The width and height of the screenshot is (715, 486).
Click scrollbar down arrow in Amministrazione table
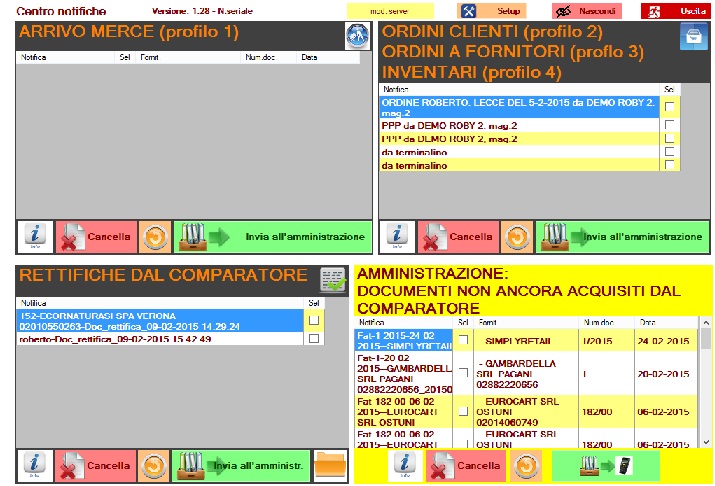pyautogui.click(x=706, y=442)
